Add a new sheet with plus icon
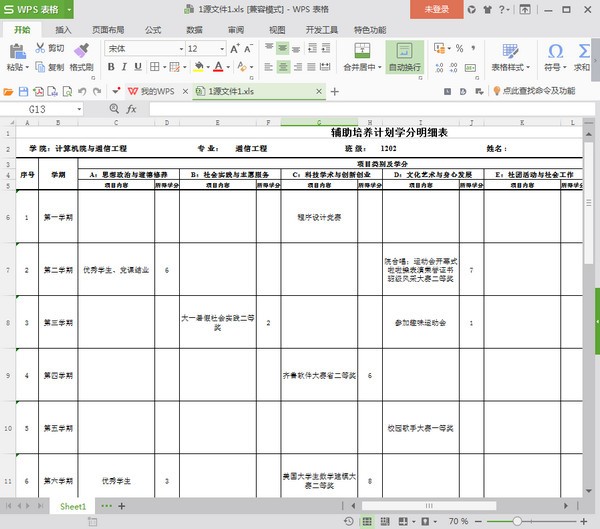600x529 pixels. pos(122,506)
